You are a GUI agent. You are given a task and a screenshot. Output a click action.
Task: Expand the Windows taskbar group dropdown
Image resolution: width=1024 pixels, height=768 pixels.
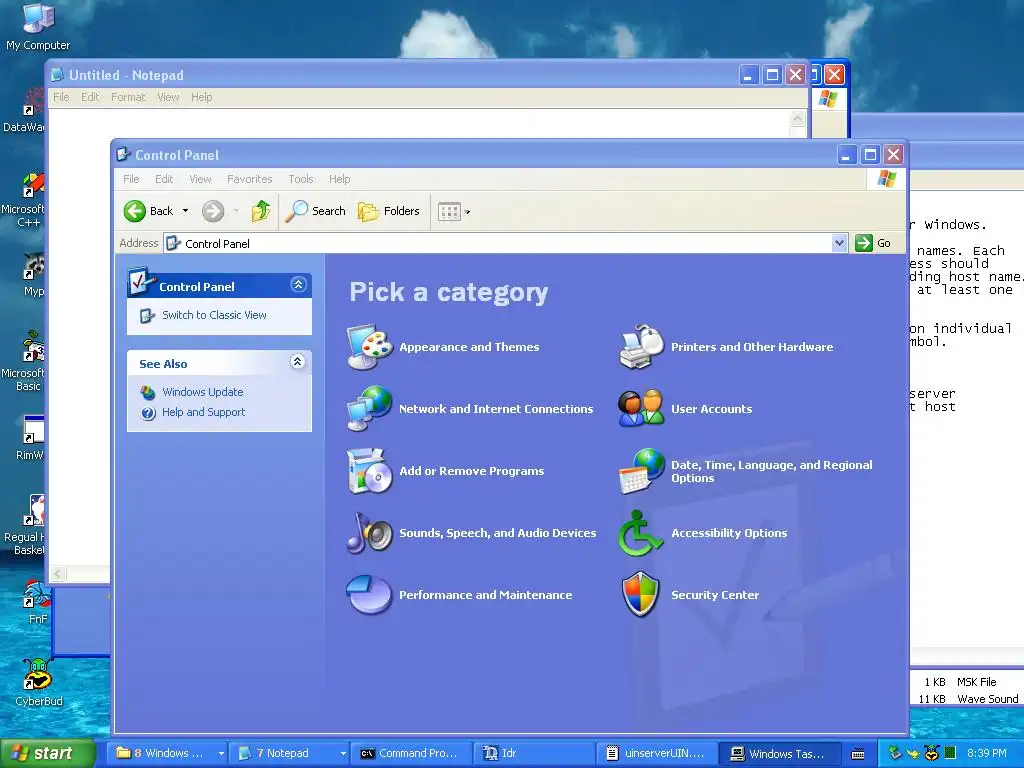pyautogui.click(x=221, y=754)
